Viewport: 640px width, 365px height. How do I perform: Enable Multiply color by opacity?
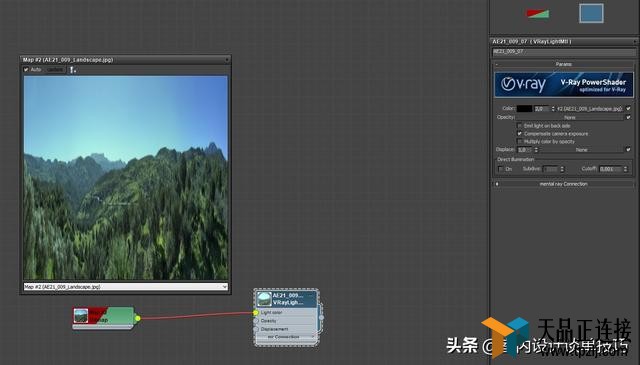[520, 141]
